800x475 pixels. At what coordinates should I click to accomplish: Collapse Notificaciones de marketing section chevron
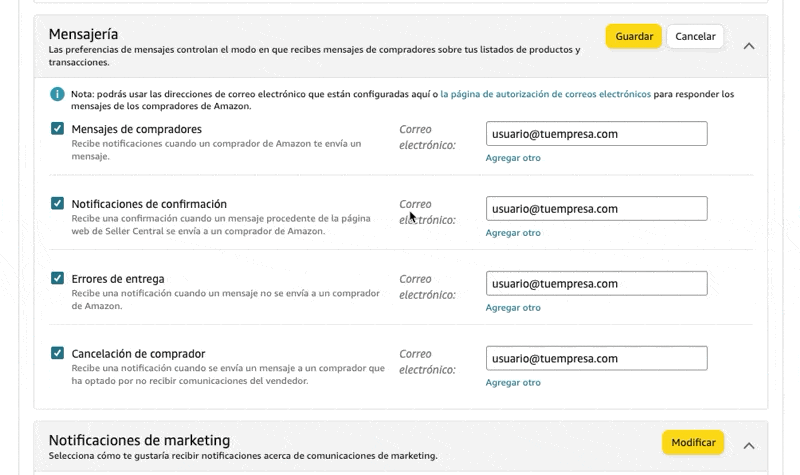[x=748, y=445]
